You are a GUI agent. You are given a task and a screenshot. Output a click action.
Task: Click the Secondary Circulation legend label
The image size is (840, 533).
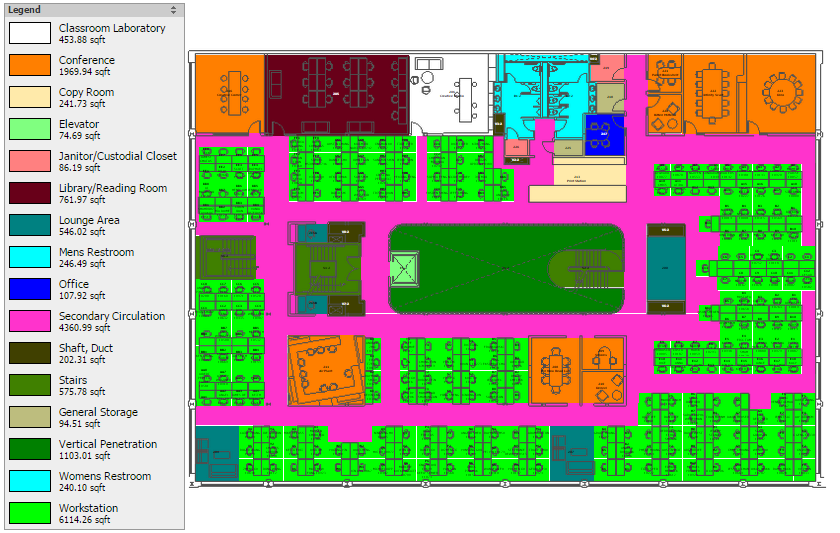click(112, 316)
